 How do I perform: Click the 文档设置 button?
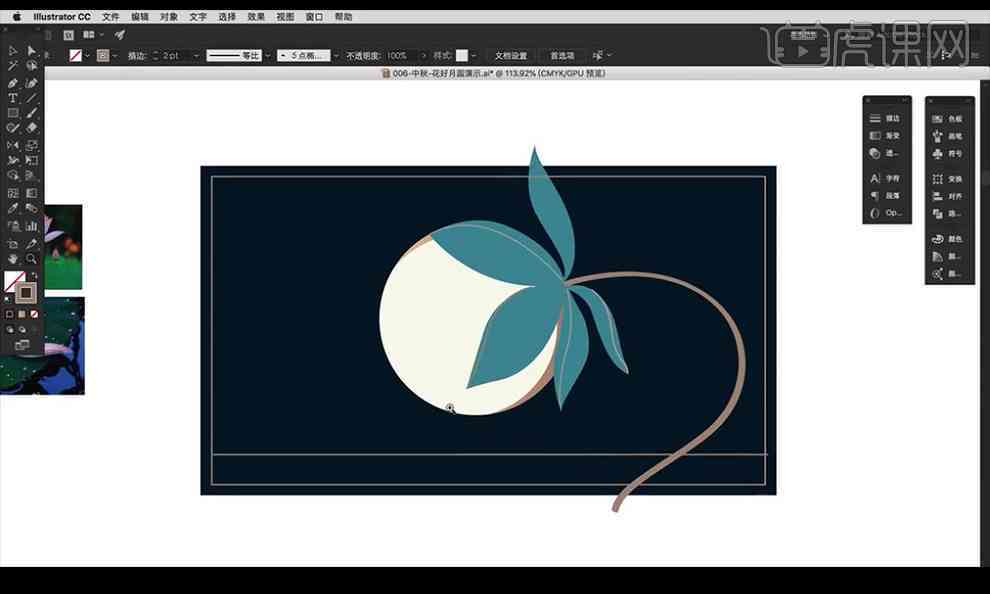(x=511, y=56)
